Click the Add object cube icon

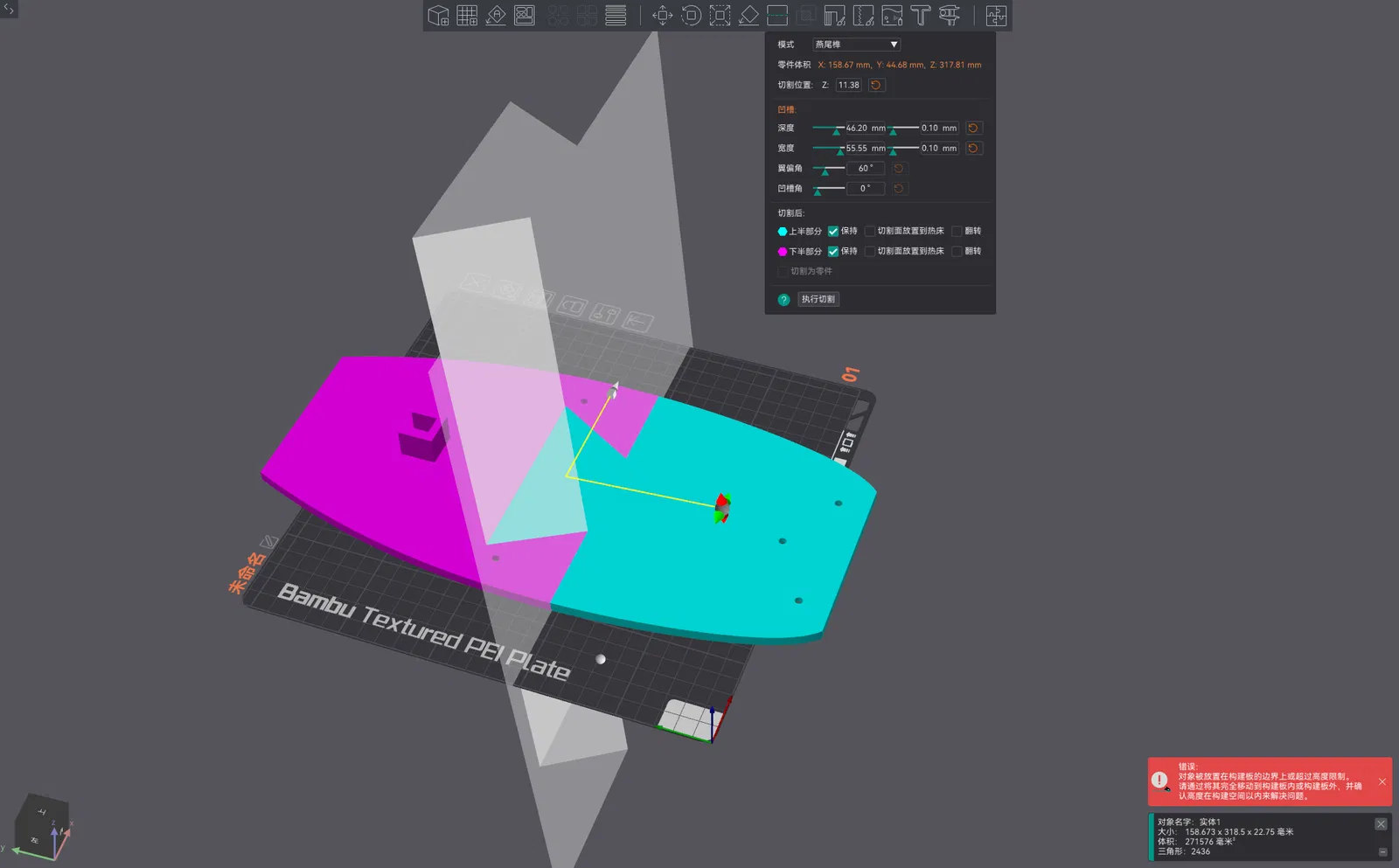tap(438, 16)
